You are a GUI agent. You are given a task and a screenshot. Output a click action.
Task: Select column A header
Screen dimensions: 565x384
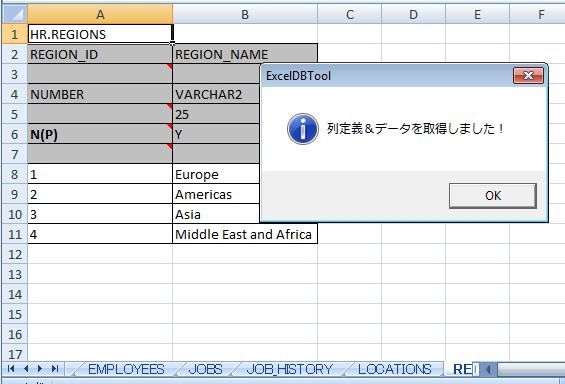tap(100, 14)
